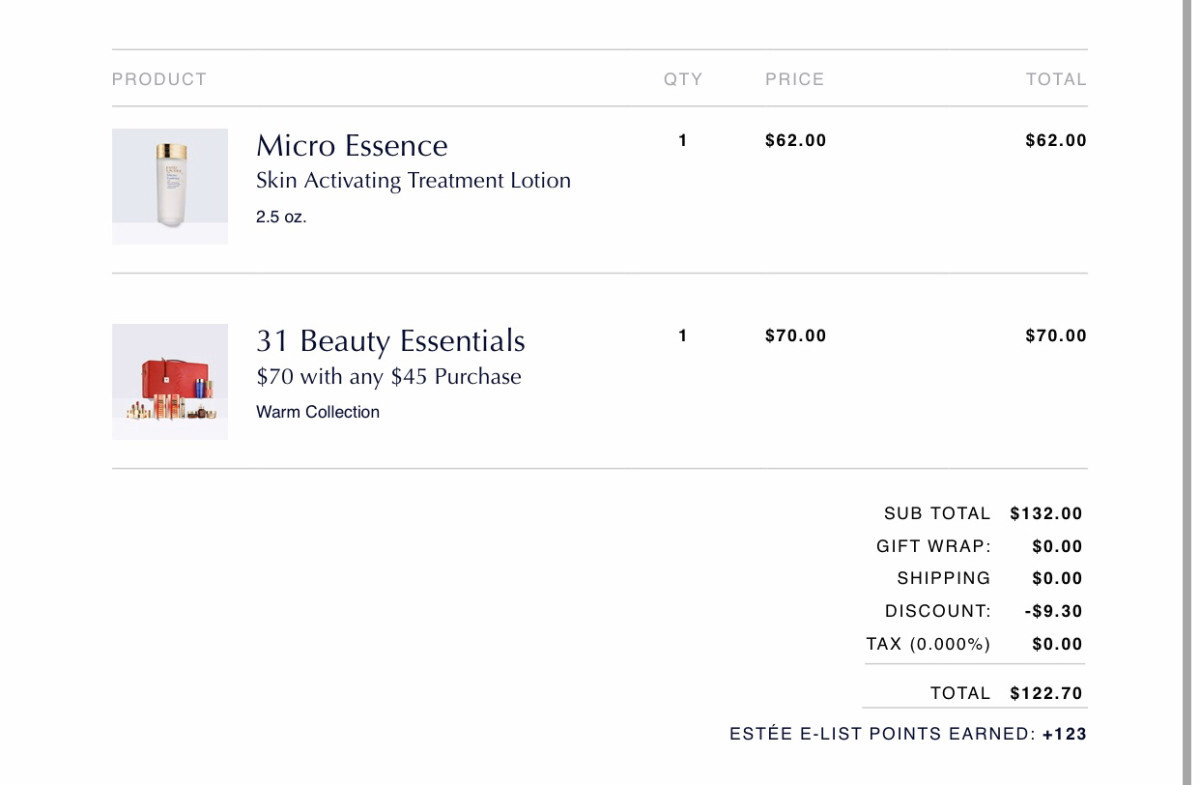
Task: Click the PRODUCT column header
Action: click(x=159, y=79)
